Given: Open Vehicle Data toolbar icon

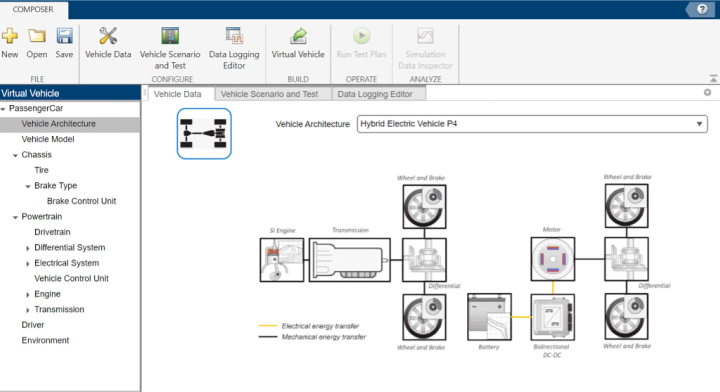Looking at the screenshot, I should (108, 36).
